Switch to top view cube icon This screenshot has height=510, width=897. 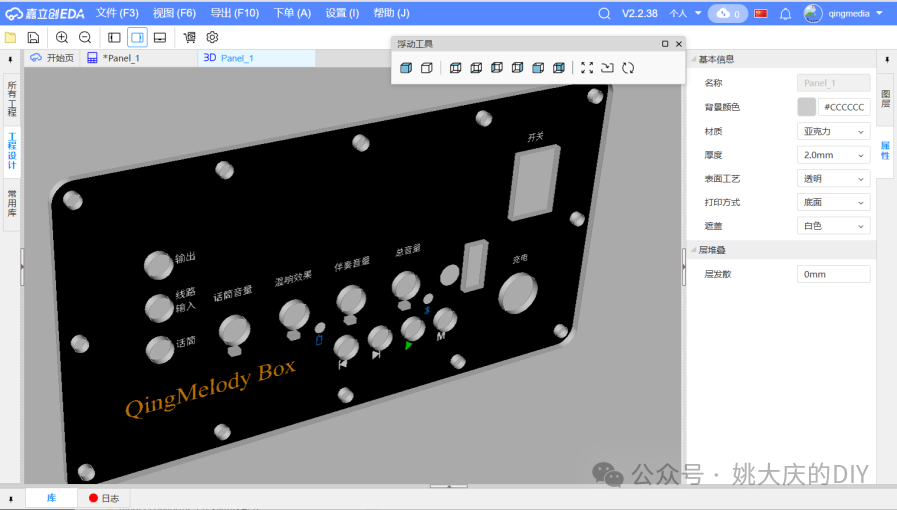point(455,68)
